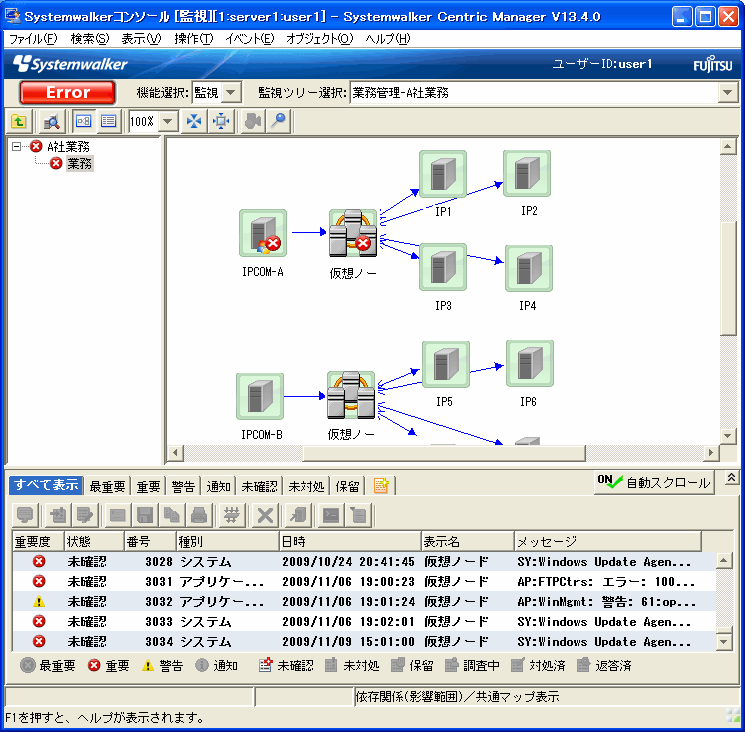The image size is (745, 732).
Task: Switch to the 最重要 tab
Action: pos(107,486)
